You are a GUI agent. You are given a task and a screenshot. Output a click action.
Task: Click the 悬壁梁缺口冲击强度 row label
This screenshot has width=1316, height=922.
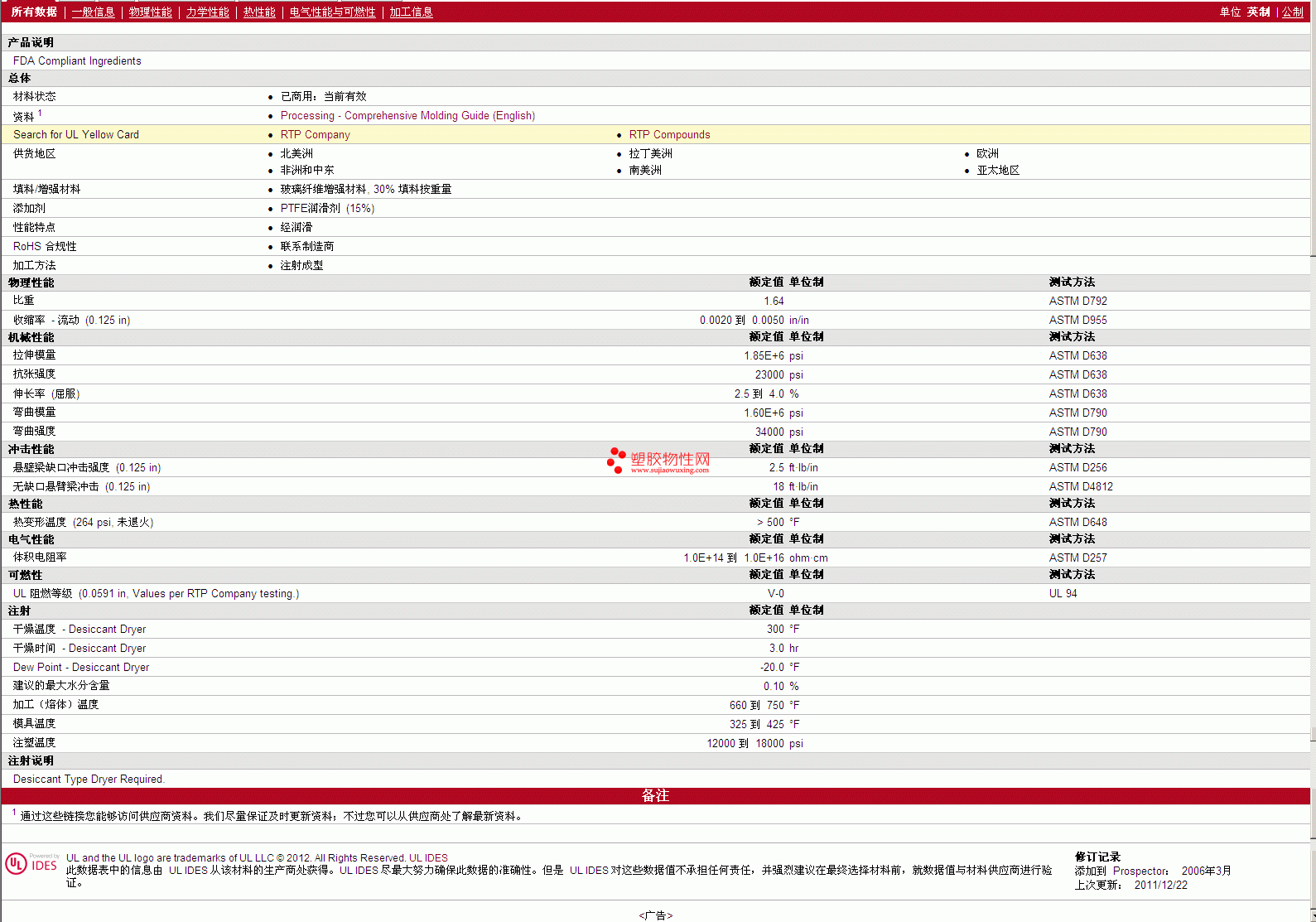coord(87,468)
